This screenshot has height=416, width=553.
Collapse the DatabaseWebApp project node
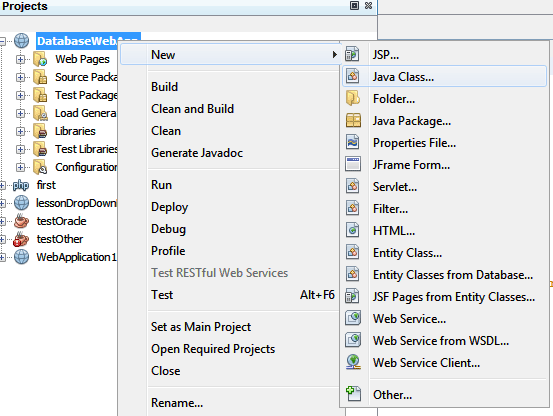(x=2, y=41)
